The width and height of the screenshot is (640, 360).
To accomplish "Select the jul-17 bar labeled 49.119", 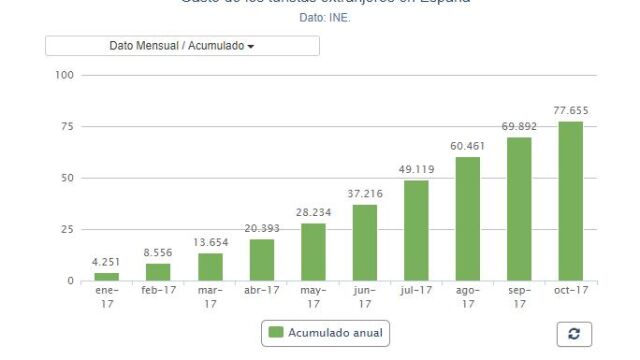I will (x=416, y=231).
